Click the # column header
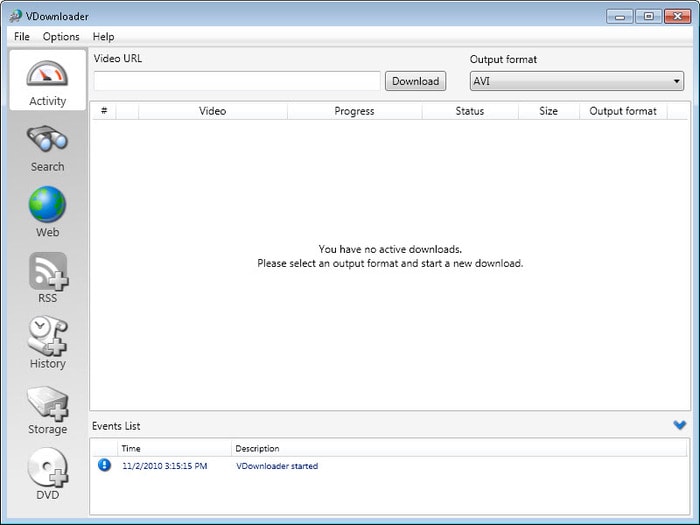Screen dimensions: 700x525 coord(104,111)
